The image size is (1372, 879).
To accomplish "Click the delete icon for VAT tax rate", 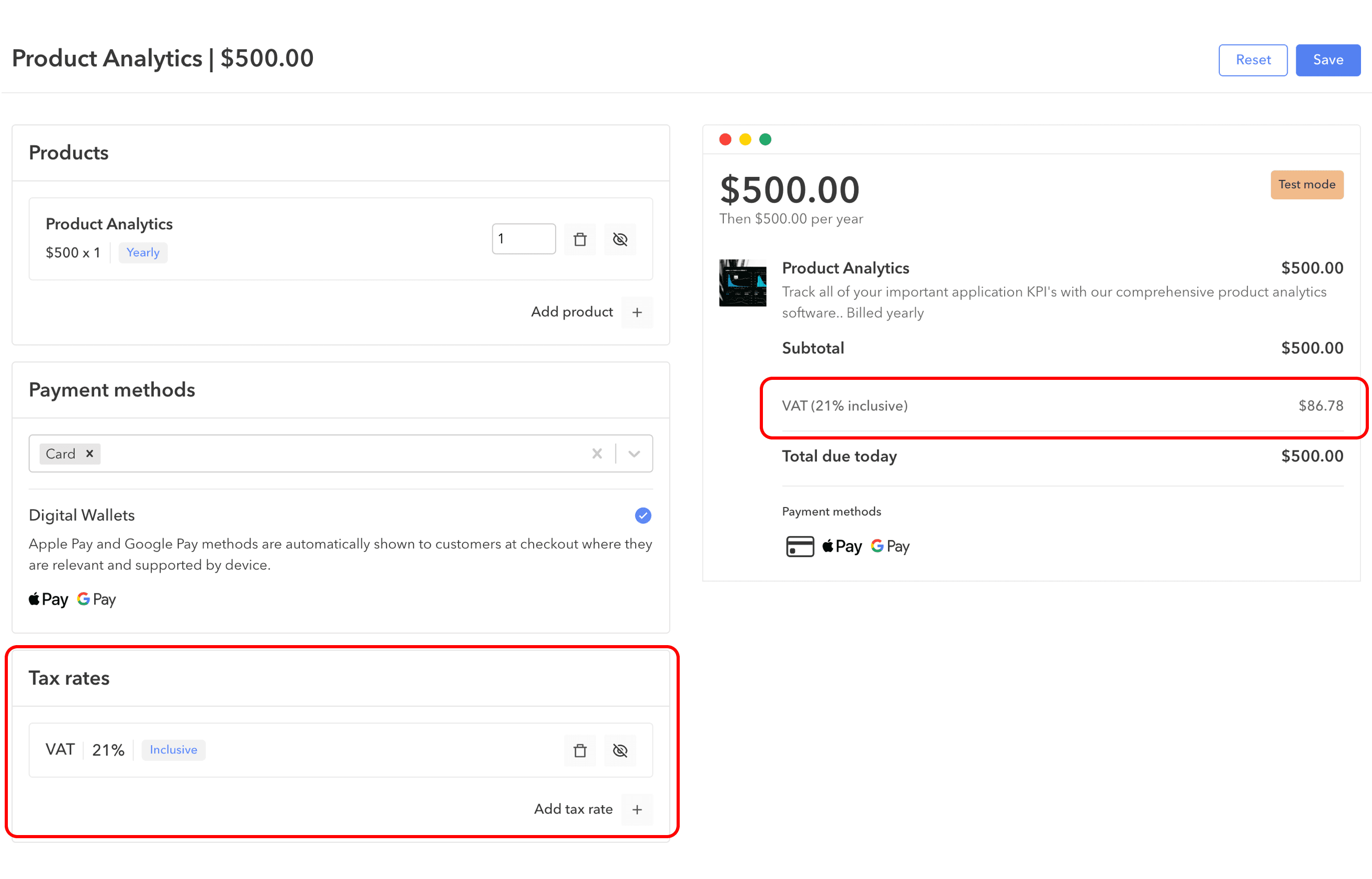I will pyautogui.click(x=580, y=750).
